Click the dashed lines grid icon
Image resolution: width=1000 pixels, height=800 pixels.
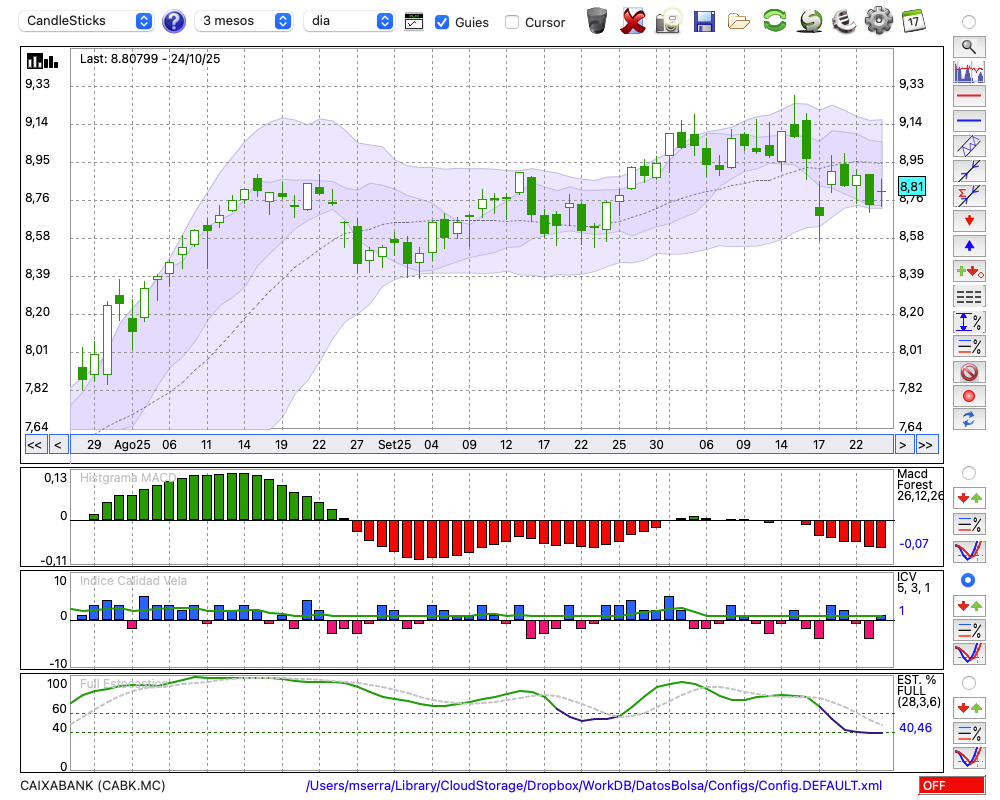969,296
